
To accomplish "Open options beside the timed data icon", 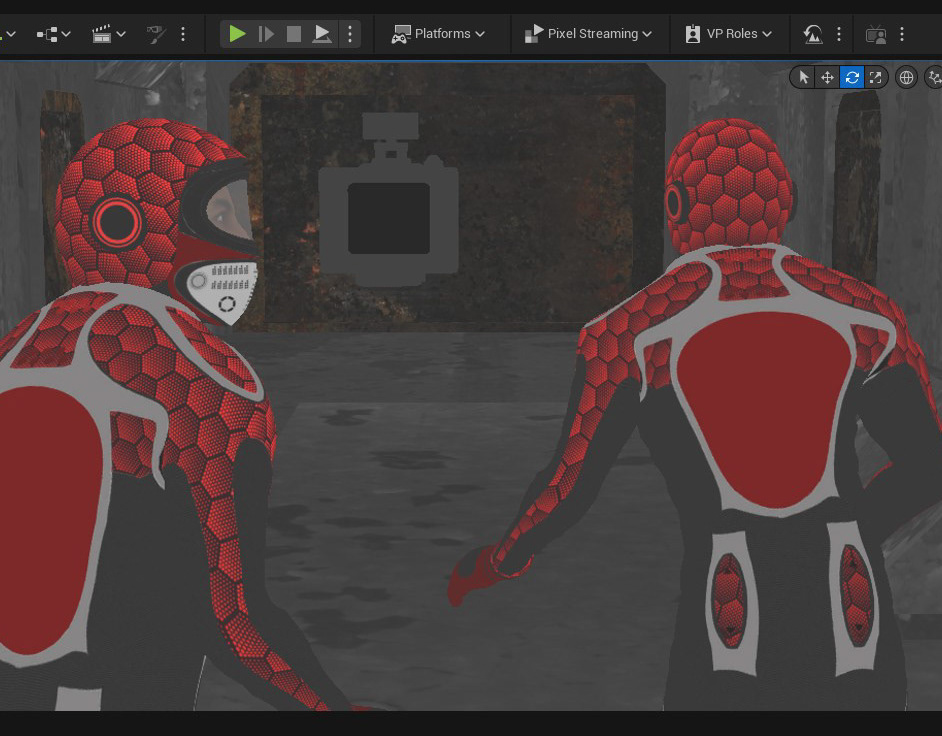I will [839, 34].
